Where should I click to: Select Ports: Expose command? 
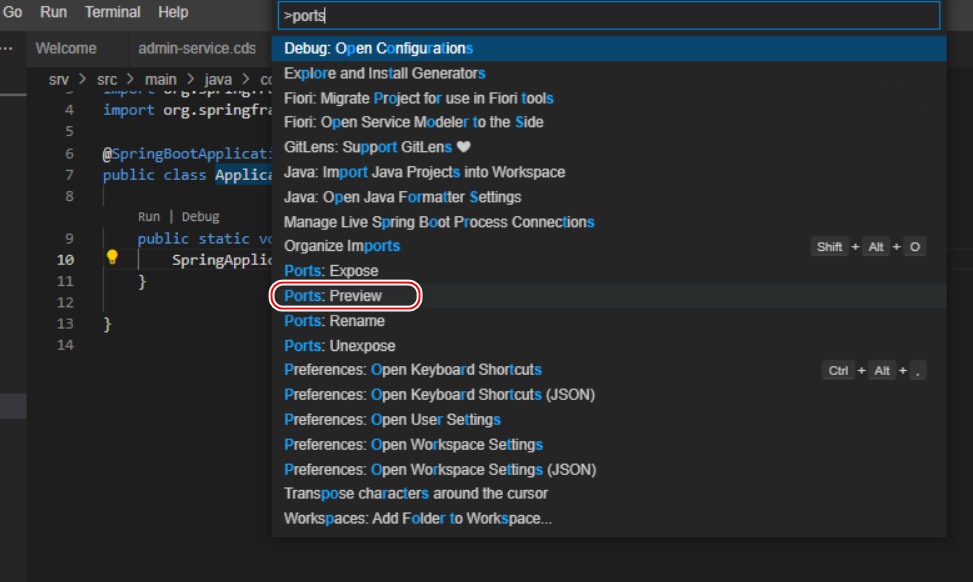point(609,271)
